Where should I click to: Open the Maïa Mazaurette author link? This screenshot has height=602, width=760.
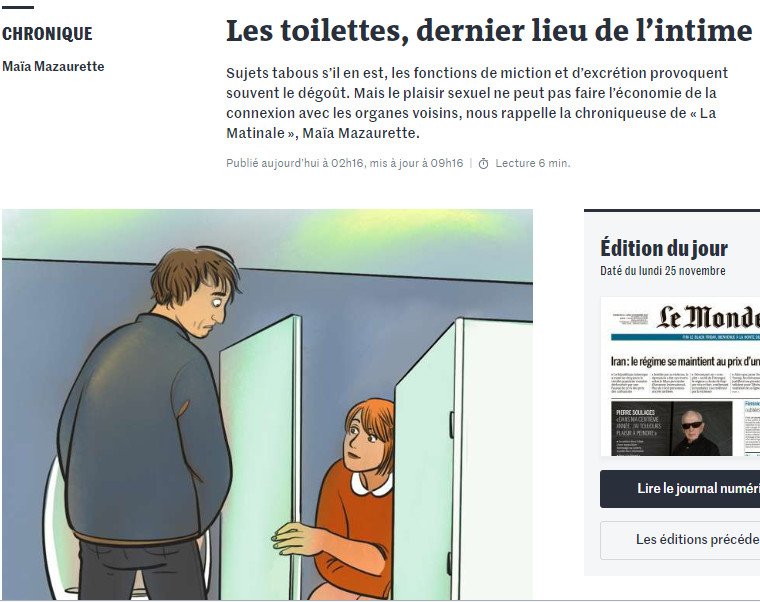pyautogui.click(x=53, y=66)
